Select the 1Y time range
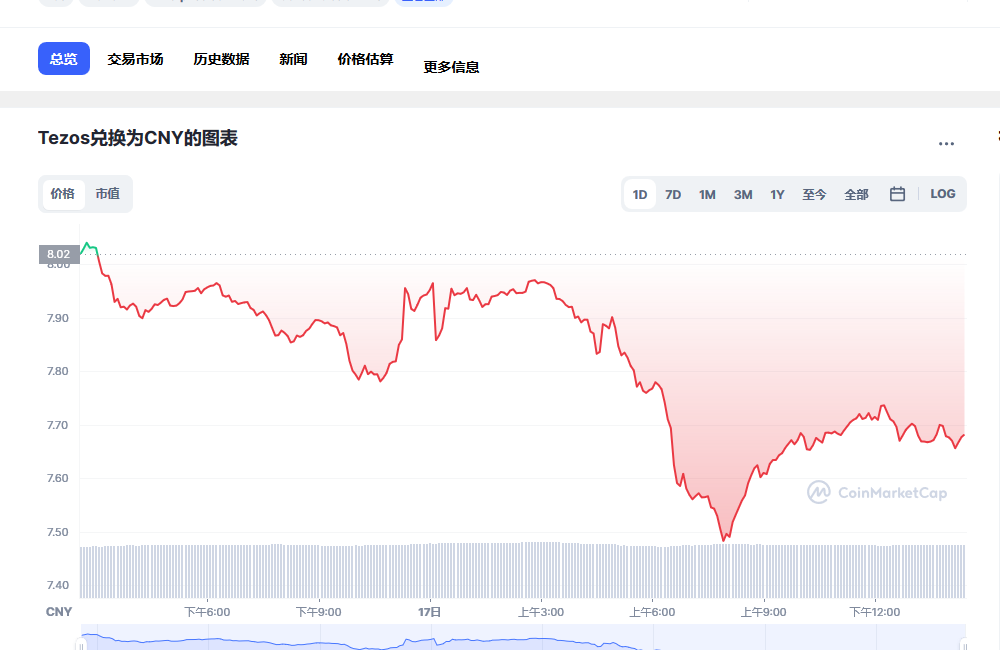Image resolution: width=1000 pixels, height=650 pixels. click(777, 195)
